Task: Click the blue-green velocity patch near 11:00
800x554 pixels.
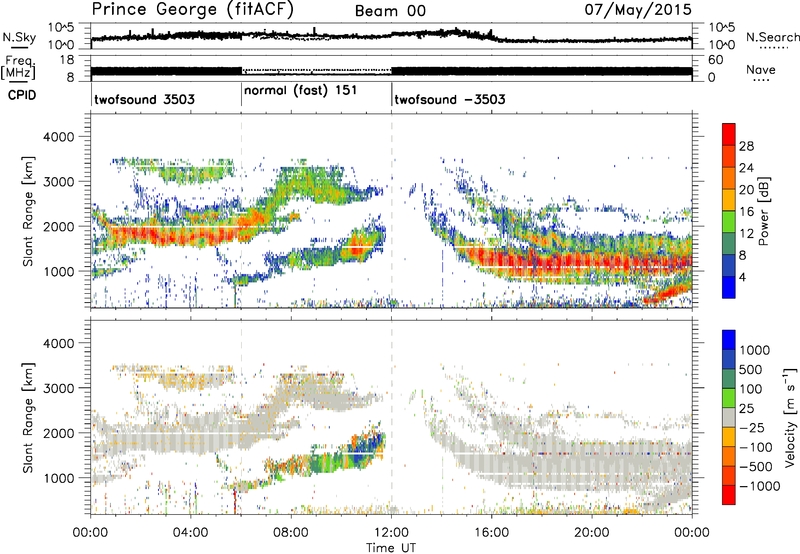Action: [365, 449]
